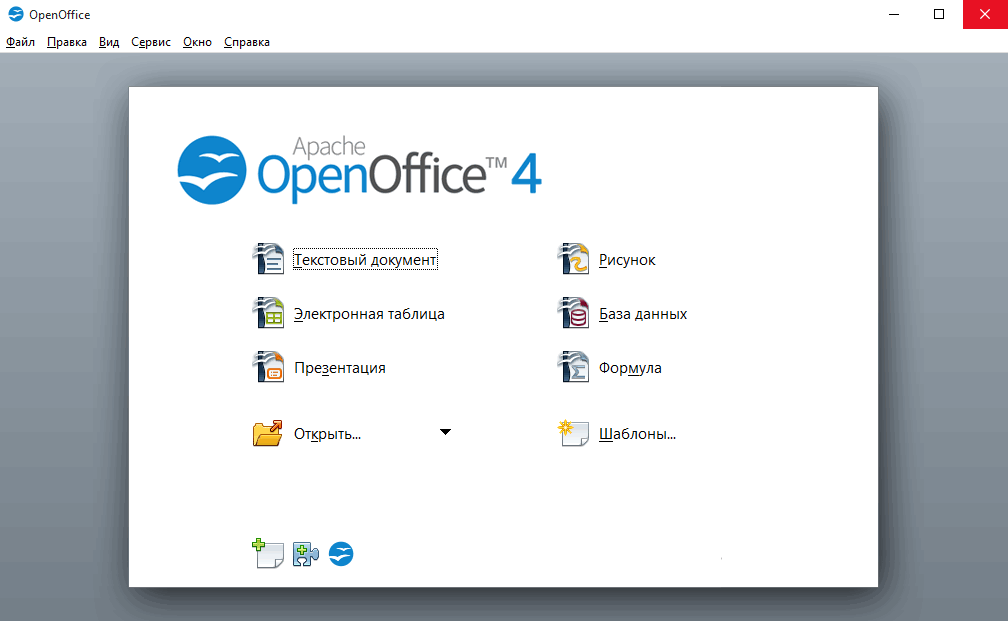The width and height of the screenshot is (1008, 621).
Task: Close the OpenOffice window
Action: click(x=985, y=14)
